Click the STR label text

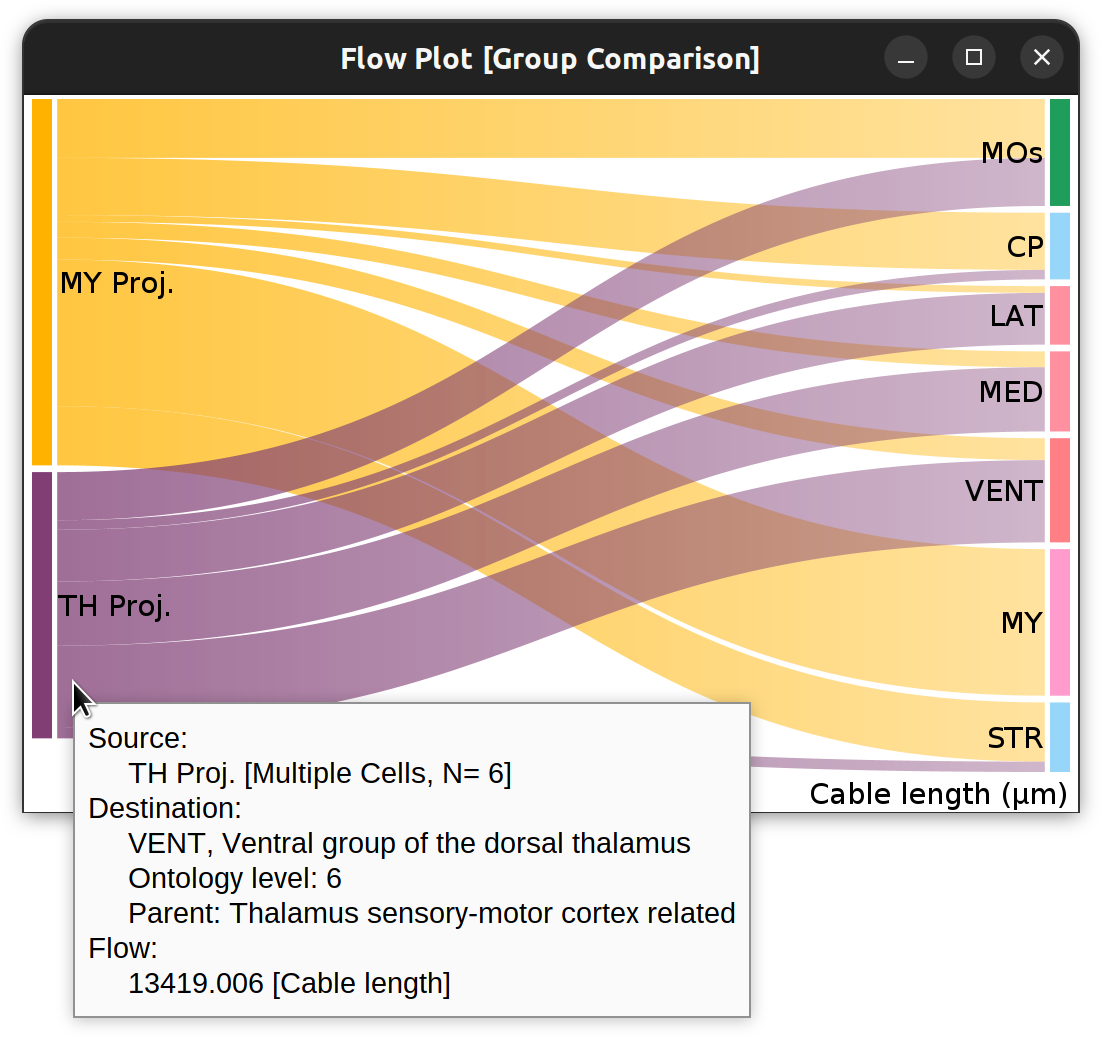[x=1015, y=738]
